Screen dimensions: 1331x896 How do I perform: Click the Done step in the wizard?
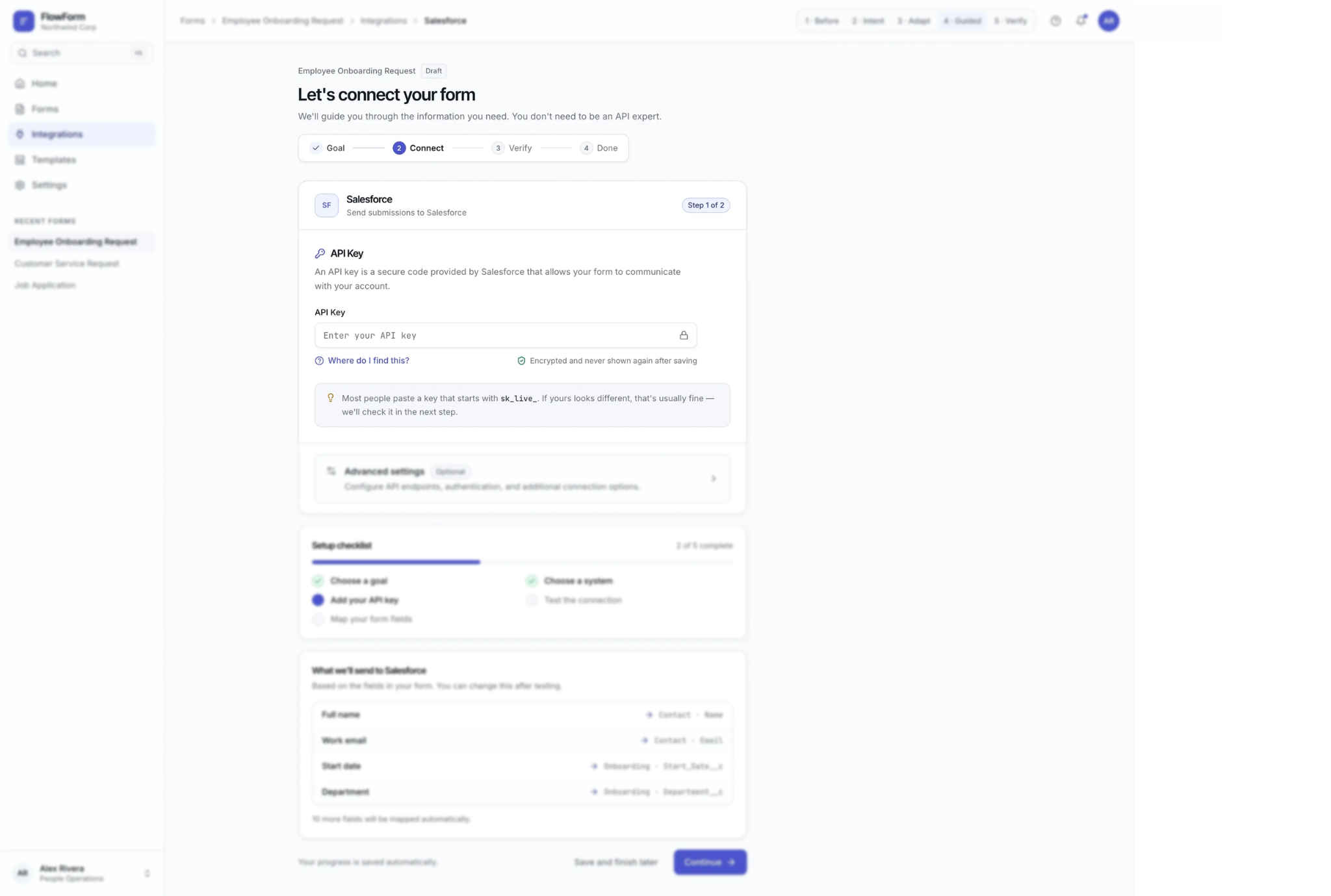point(599,148)
